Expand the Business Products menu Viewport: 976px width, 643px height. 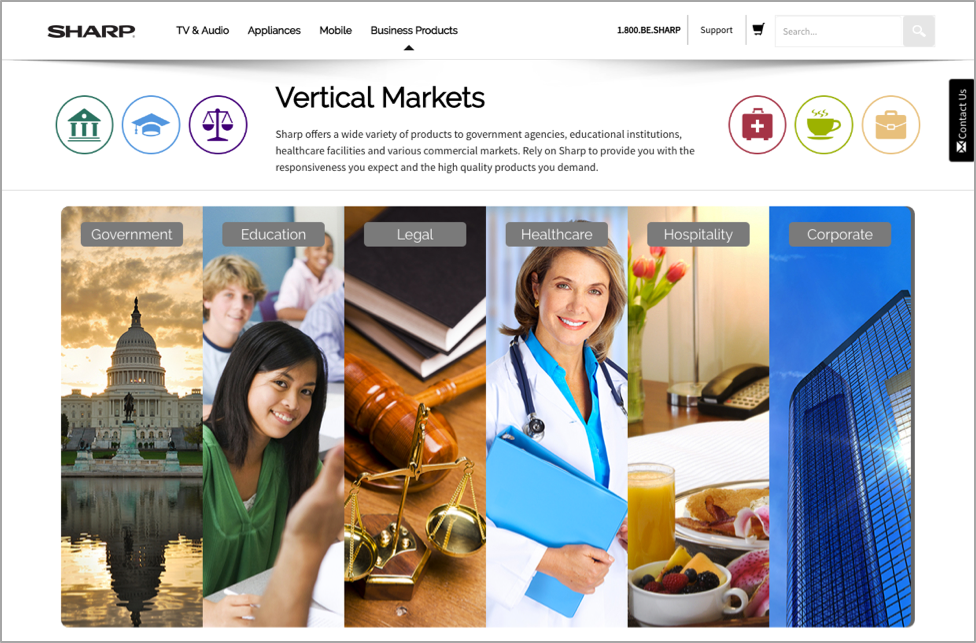414,30
